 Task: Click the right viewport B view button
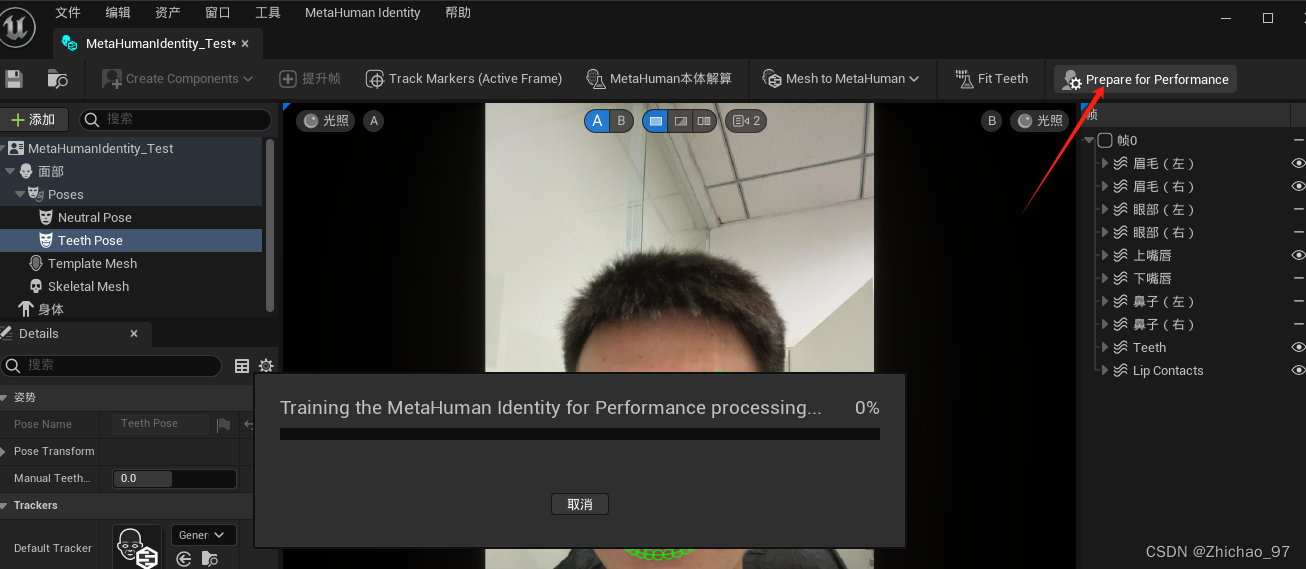[x=992, y=120]
